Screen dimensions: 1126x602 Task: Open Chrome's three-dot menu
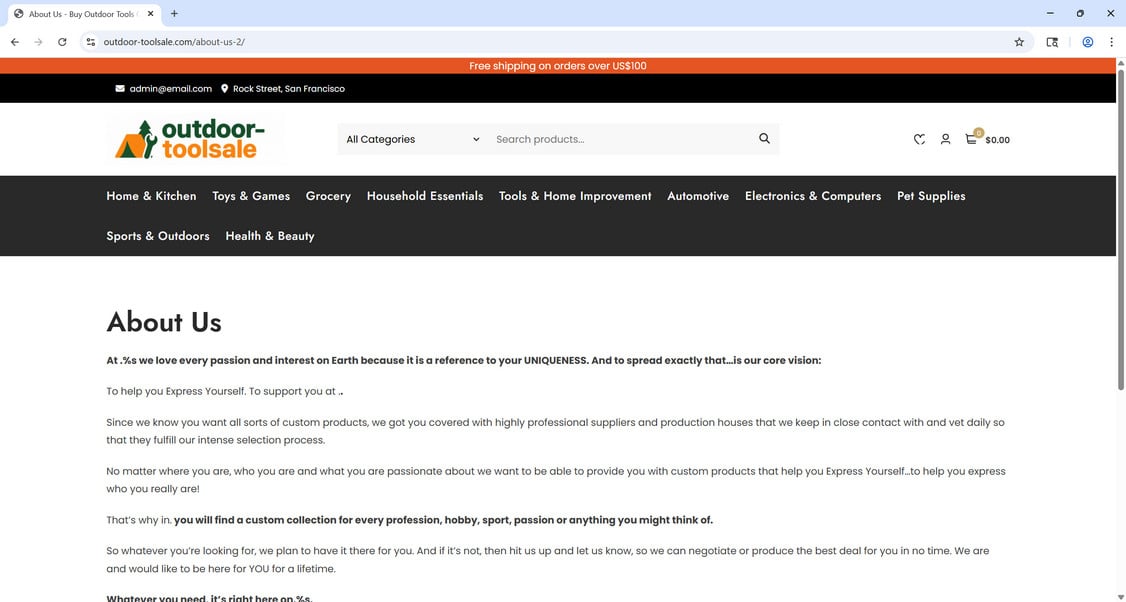[1111, 42]
